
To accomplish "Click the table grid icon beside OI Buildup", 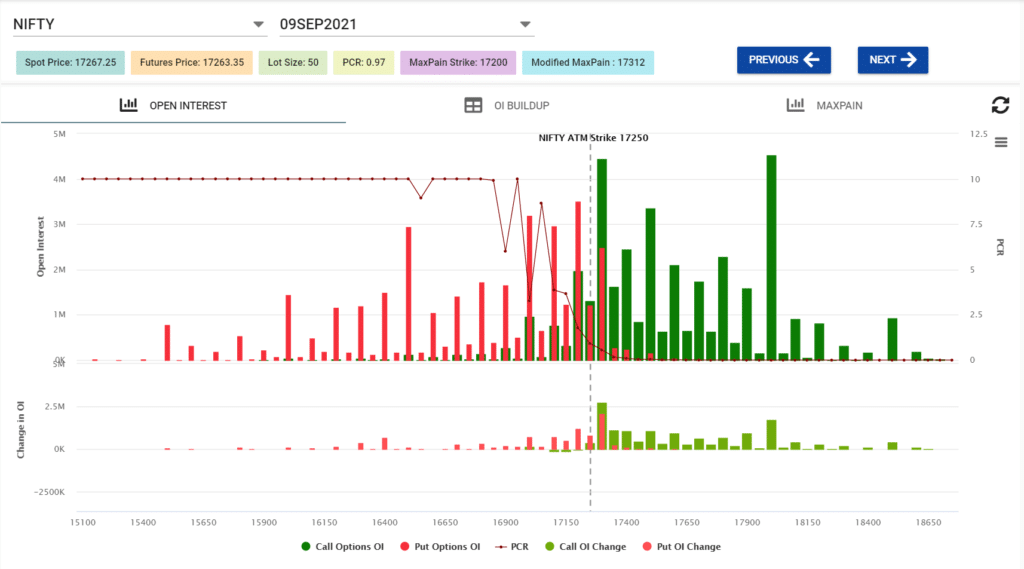I will click(x=474, y=105).
